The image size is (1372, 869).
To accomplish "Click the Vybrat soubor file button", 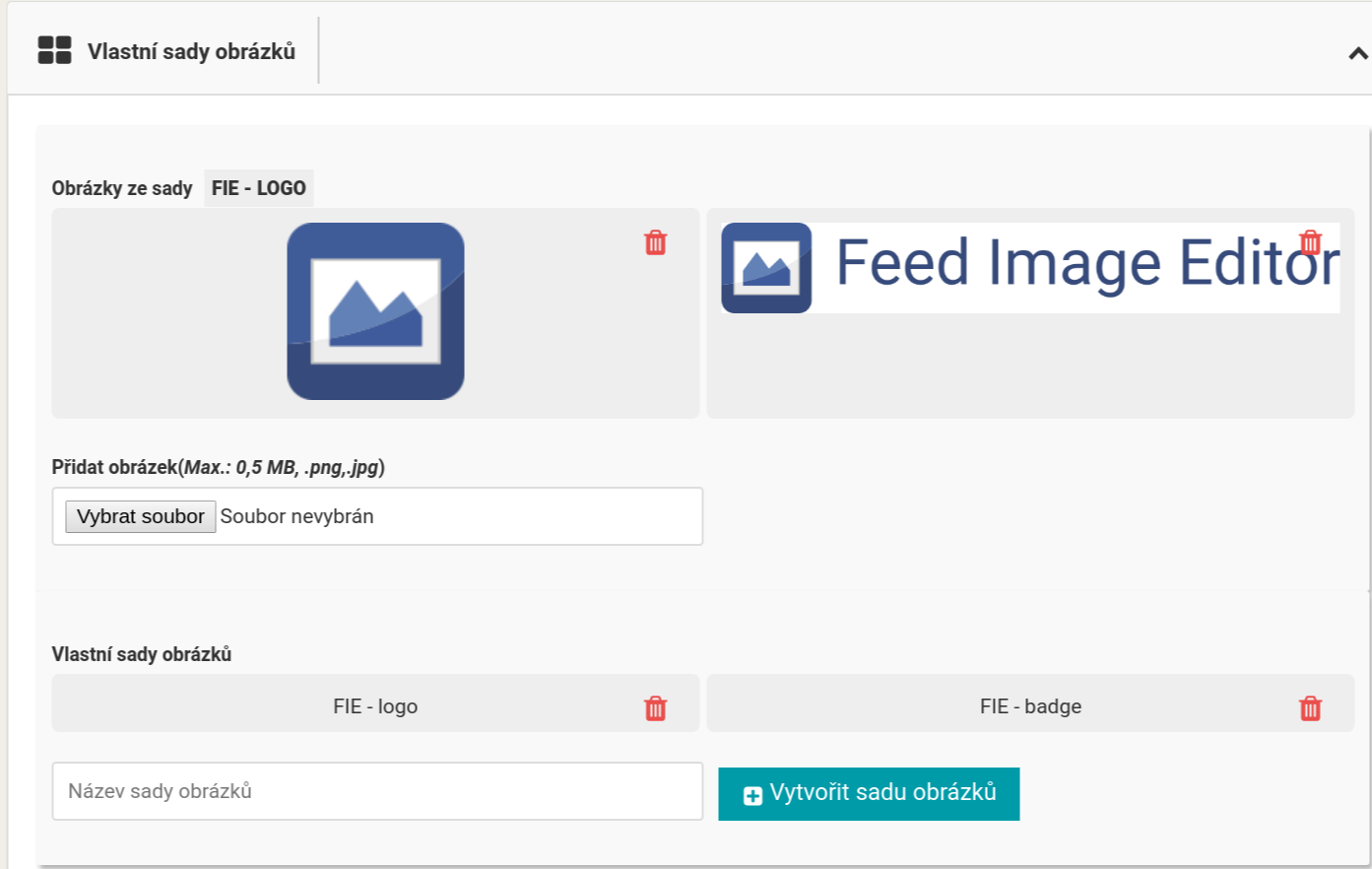I will coord(141,516).
